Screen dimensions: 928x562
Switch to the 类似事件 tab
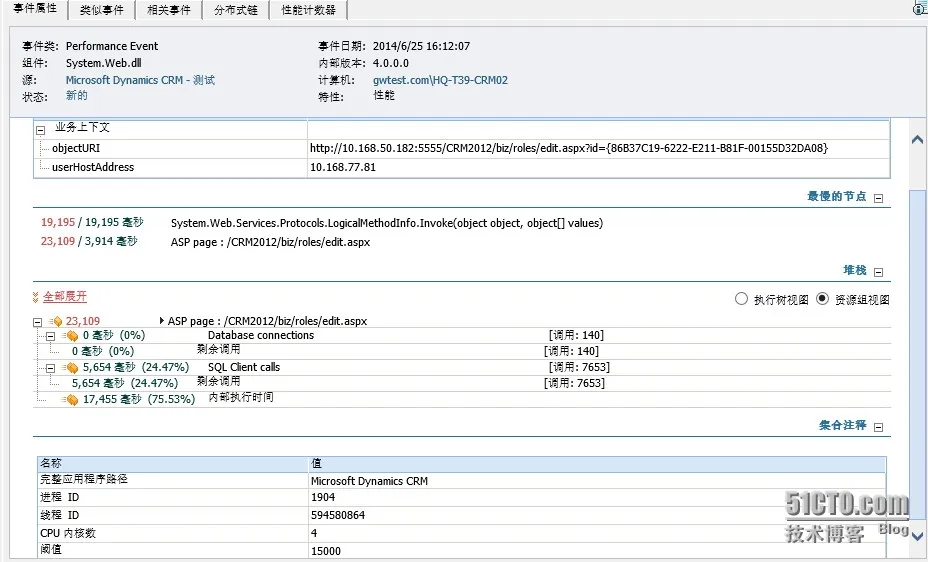click(102, 9)
